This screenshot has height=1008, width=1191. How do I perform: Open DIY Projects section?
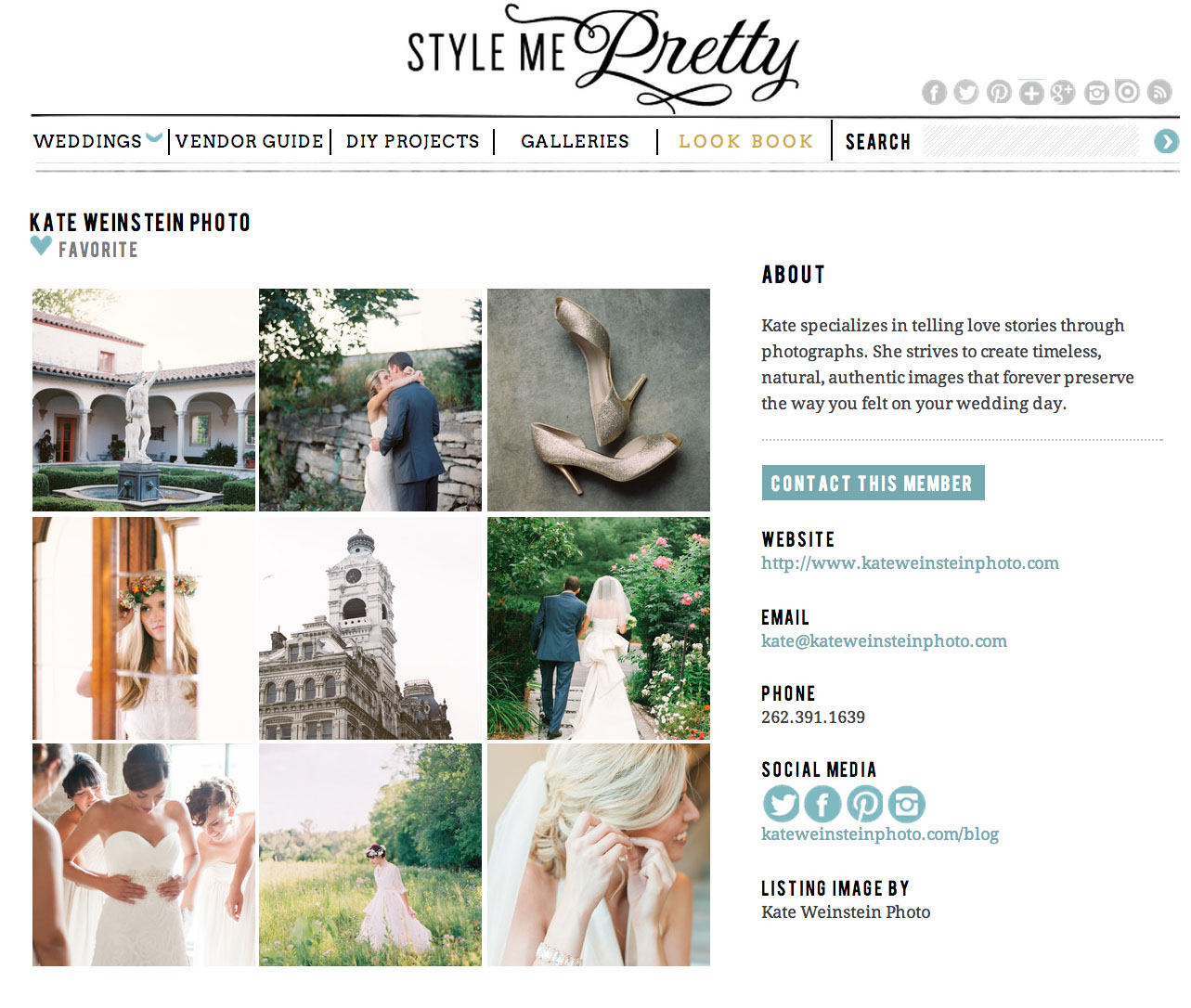pos(412,141)
